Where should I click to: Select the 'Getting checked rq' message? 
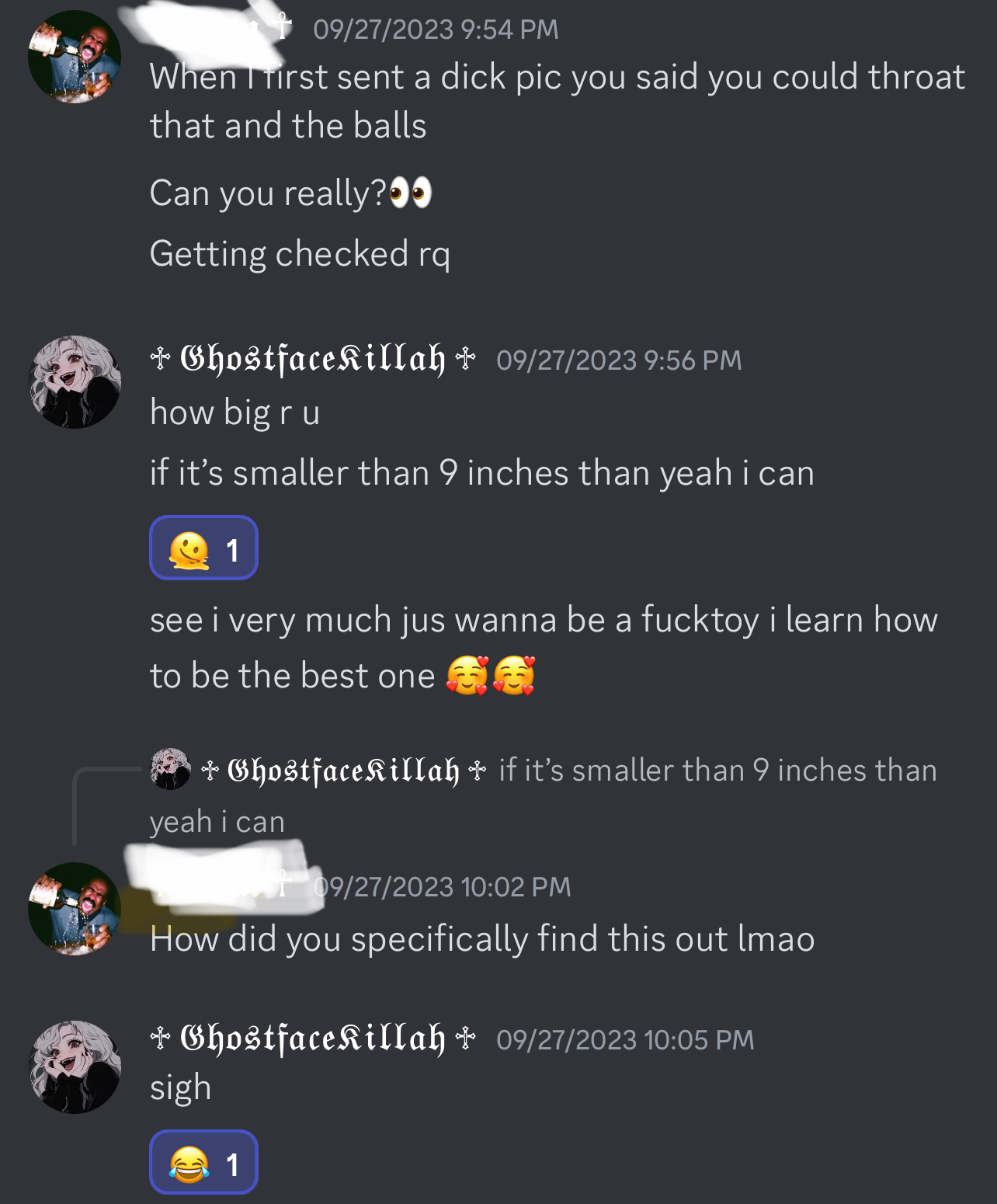click(300, 254)
